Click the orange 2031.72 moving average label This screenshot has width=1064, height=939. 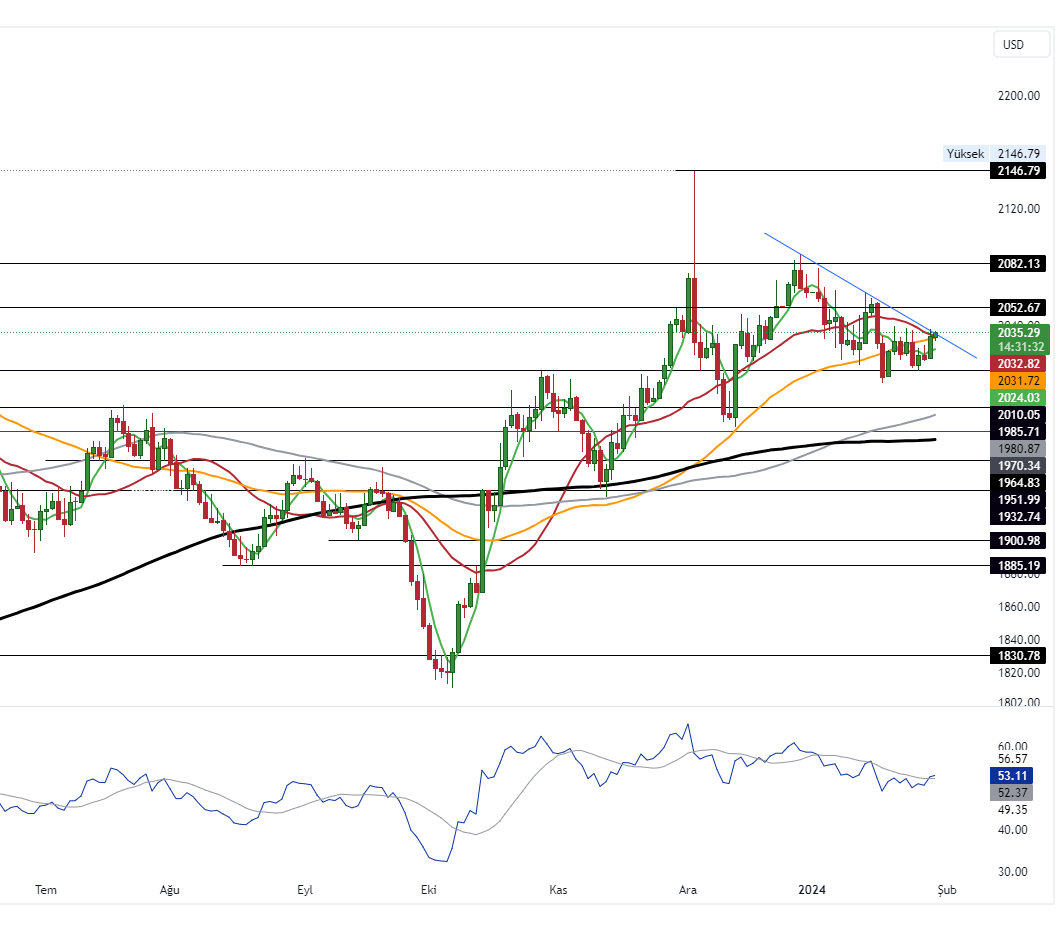click(1018, 381)
